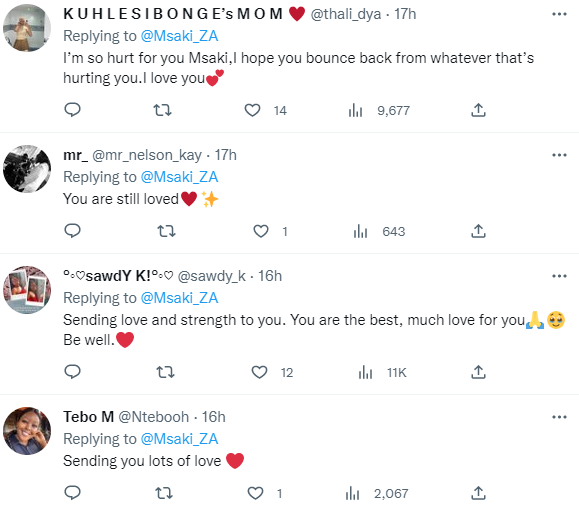This screenshot has height=513, width=579.
Task: Open more options for sawdy_k's tweet
Action: 559,276
